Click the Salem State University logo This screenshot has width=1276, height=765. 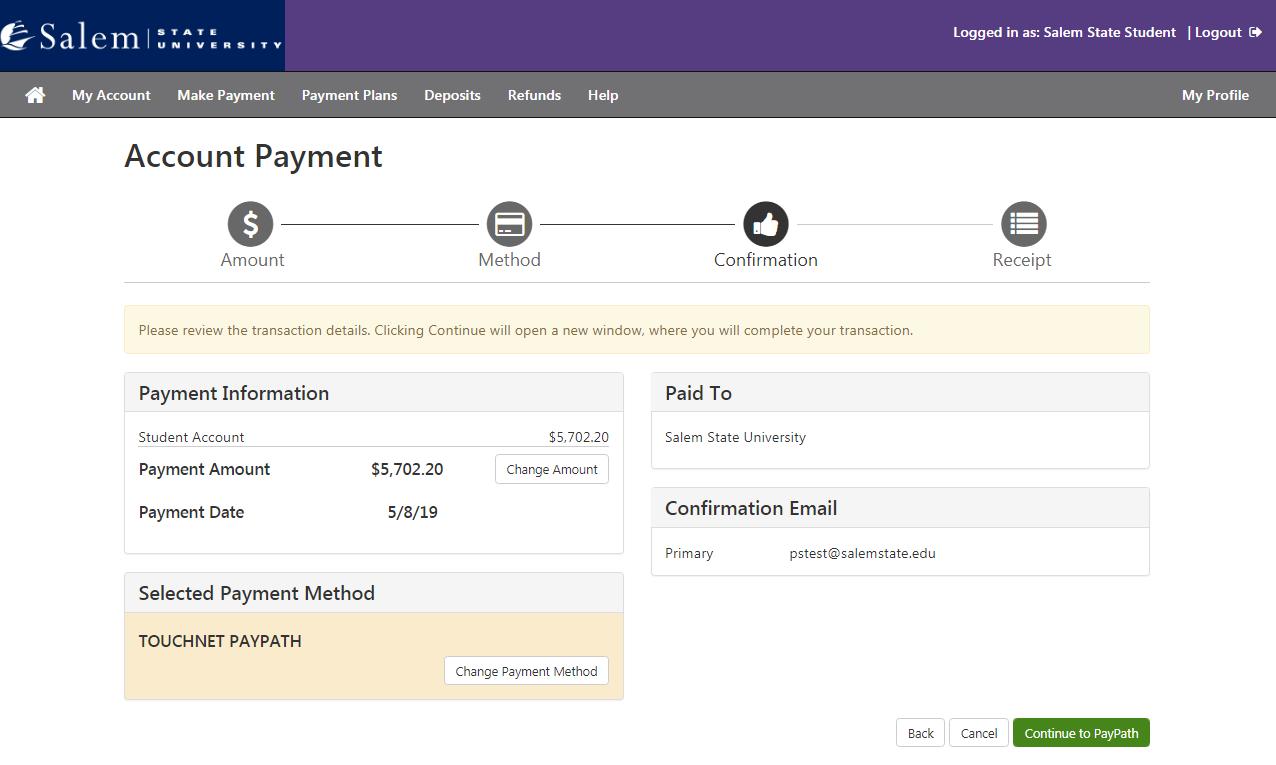[142, 36]
